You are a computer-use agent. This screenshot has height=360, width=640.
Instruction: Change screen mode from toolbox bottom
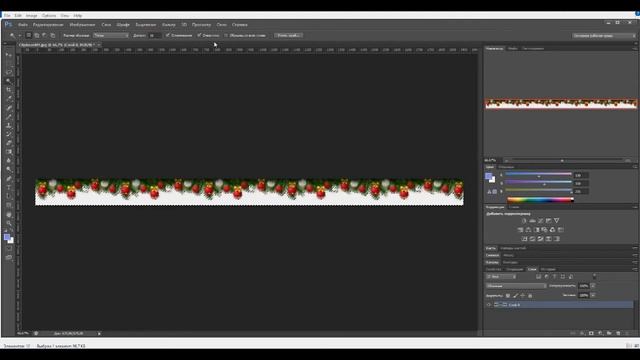[9, 258]
